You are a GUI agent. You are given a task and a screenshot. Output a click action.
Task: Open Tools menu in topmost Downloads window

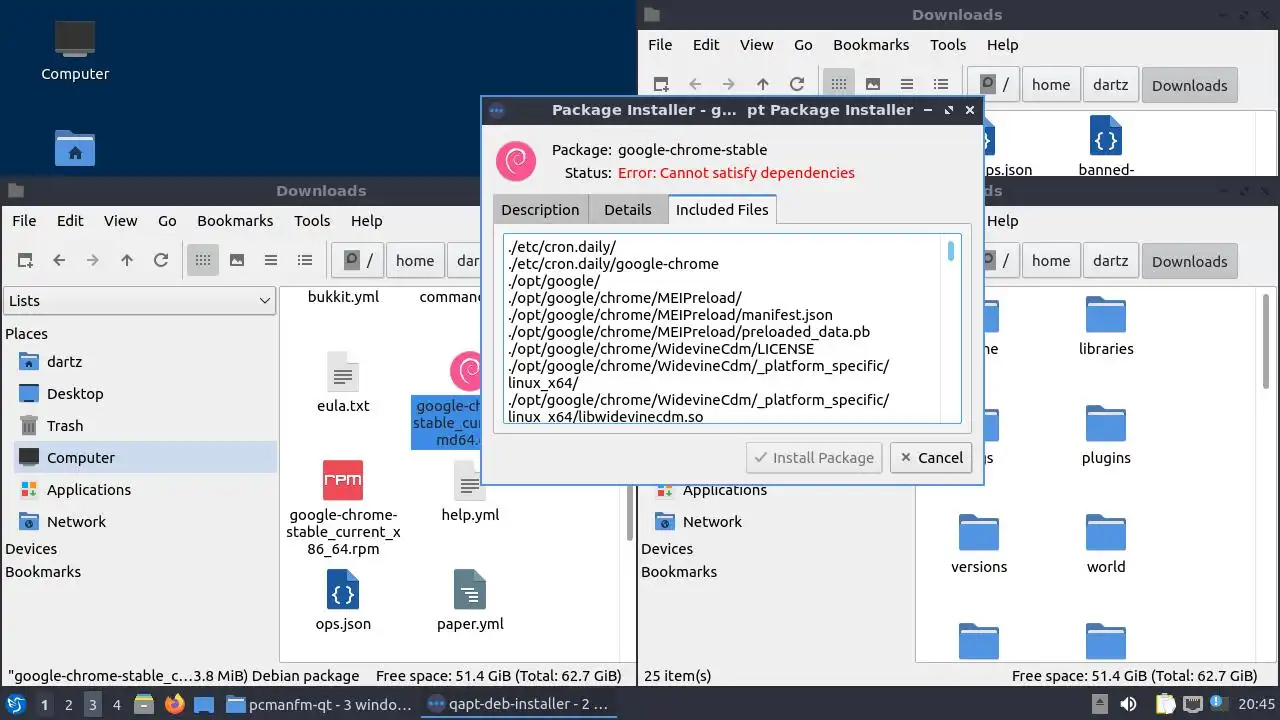[x=948, y=45]
